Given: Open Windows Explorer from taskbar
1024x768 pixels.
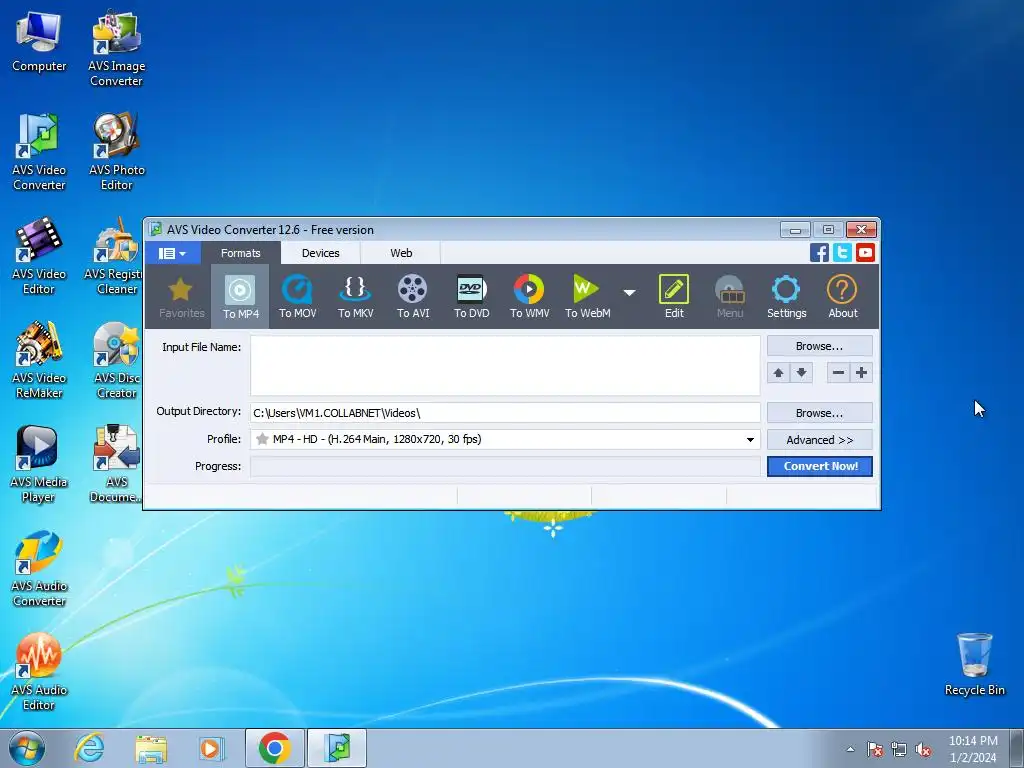Looking at the screenshot, I should tap(151, 748).
